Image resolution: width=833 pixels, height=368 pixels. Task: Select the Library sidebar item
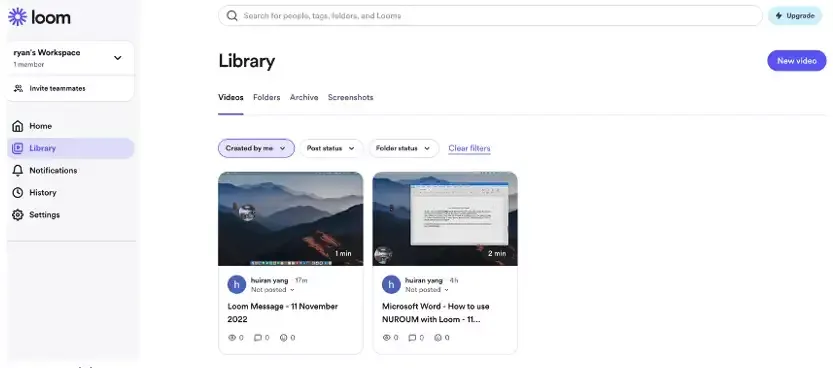(70, 148)
